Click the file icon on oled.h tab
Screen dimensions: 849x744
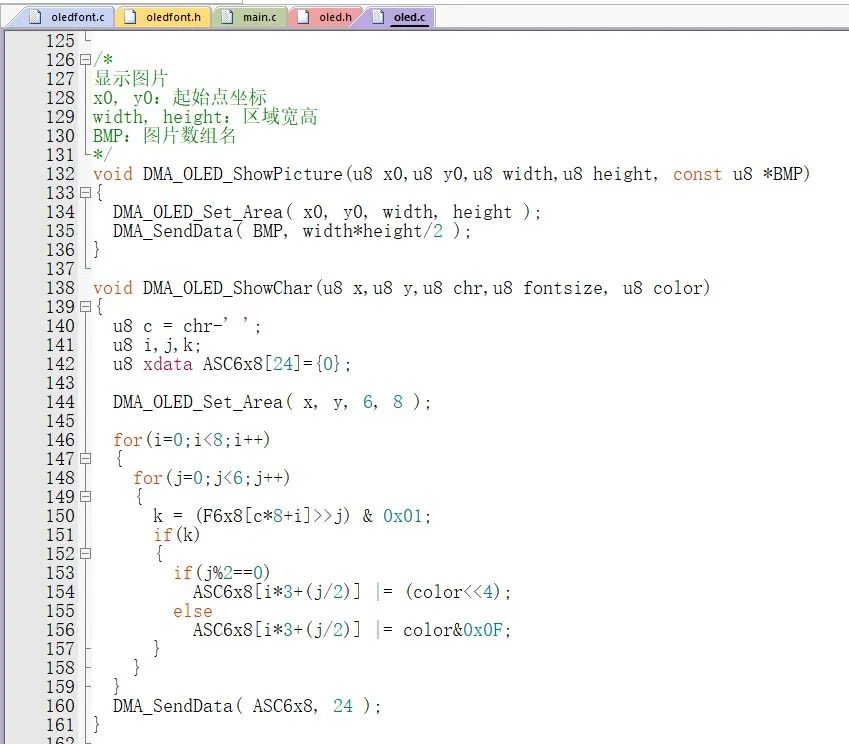[304, 17]
